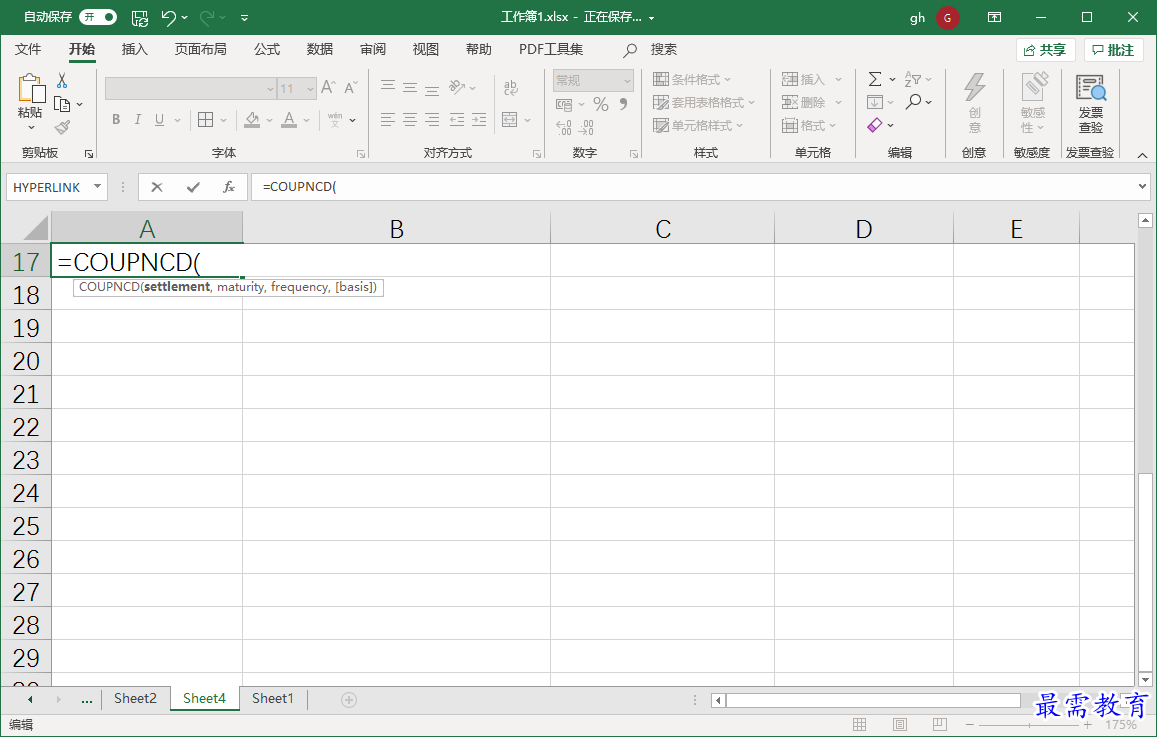Click the 共享 share button
Viewport: 1157px width, 737px height.
1046,50
